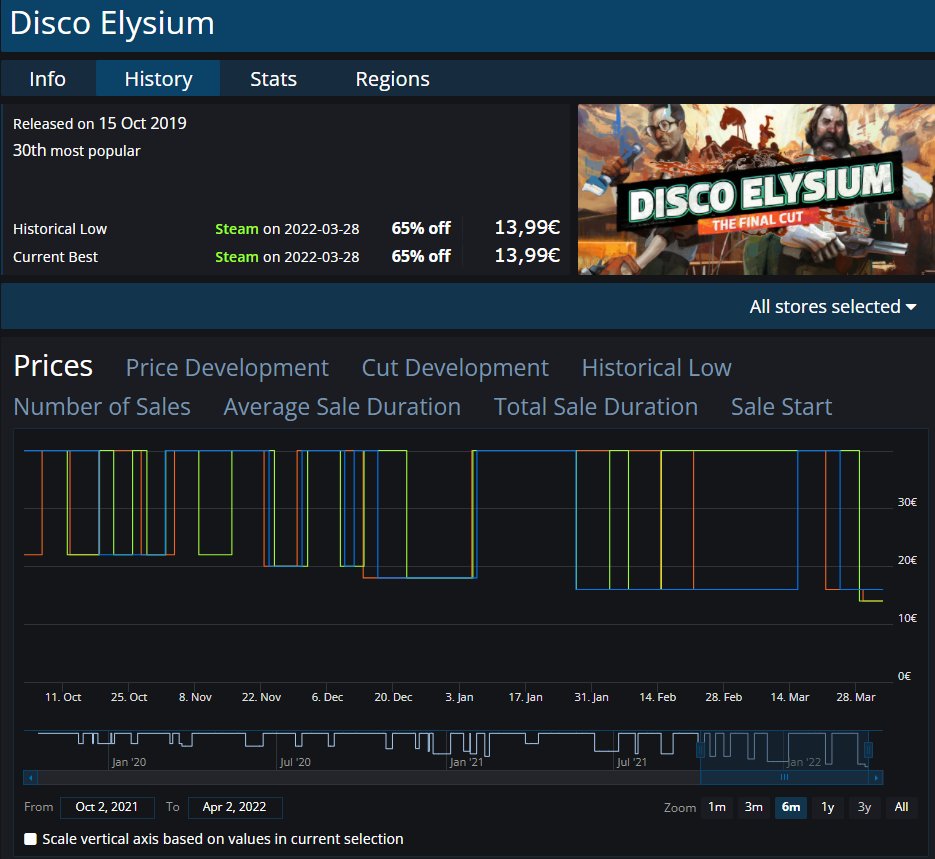The image size is (935, 859).
Task: Click the left range handle in navigator
Action: click(x=700, y=749)
